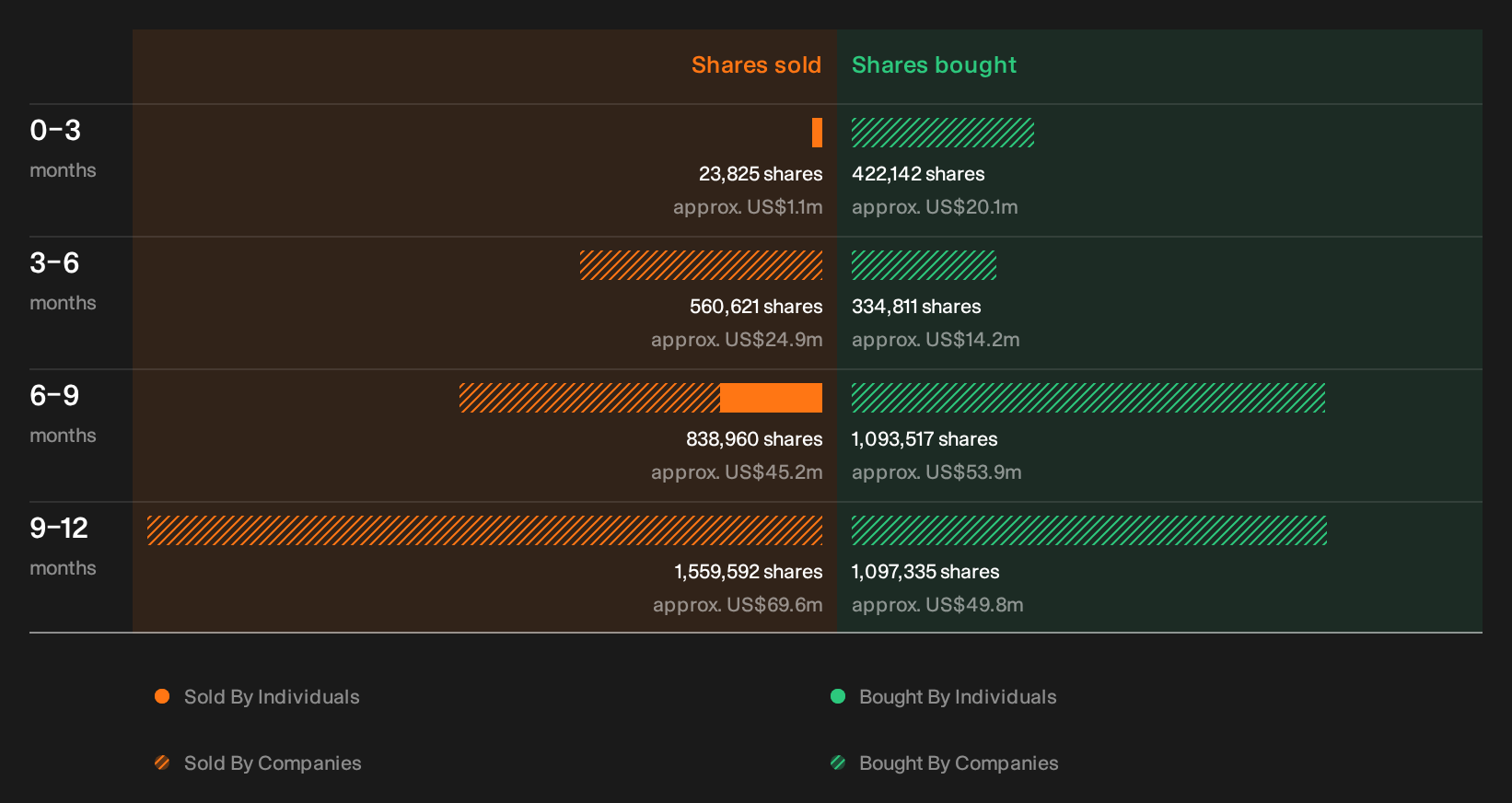Click the "1,097,335 shares" value
This screenshot has height=803, width=1512.
pyautogui.click(x=925, y=572)
